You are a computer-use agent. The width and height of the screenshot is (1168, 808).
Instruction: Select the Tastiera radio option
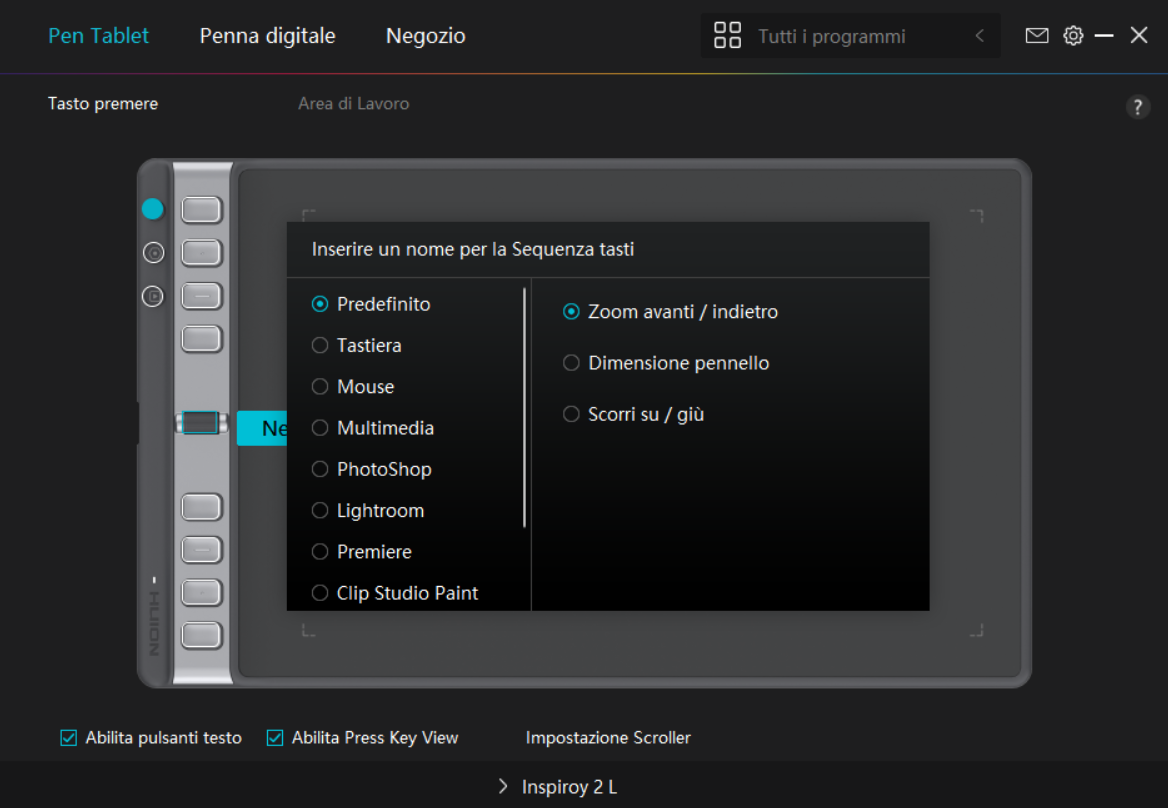(x=357, y=346)
